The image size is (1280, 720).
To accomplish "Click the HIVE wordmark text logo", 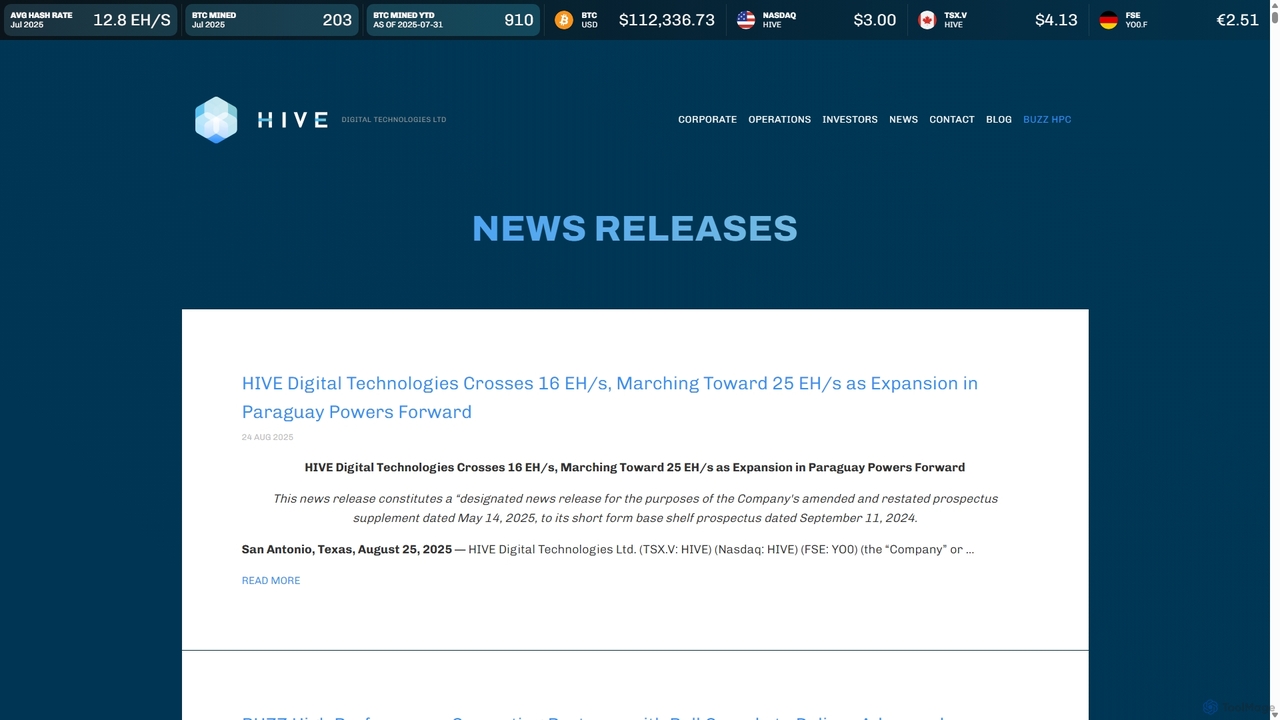I will [x=292, y=120].
